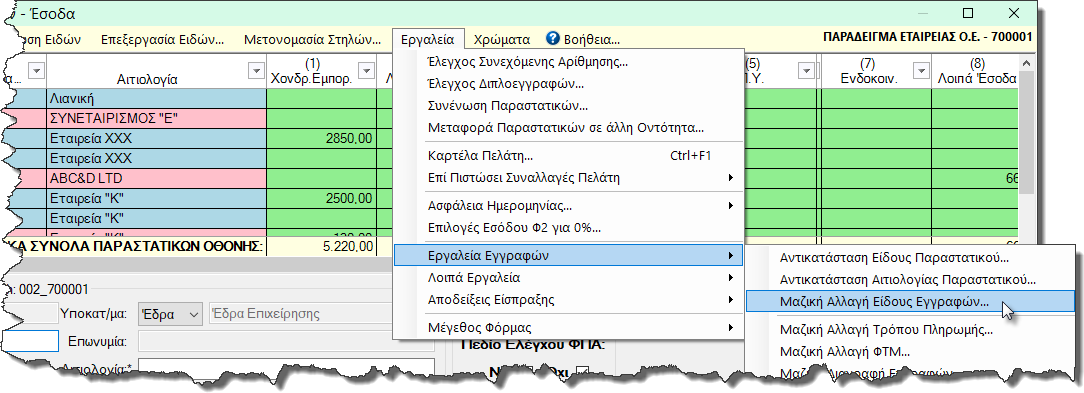
Task: Open Επεξεργασία Ειδών menu item
Action: click(x=162, y=39)
